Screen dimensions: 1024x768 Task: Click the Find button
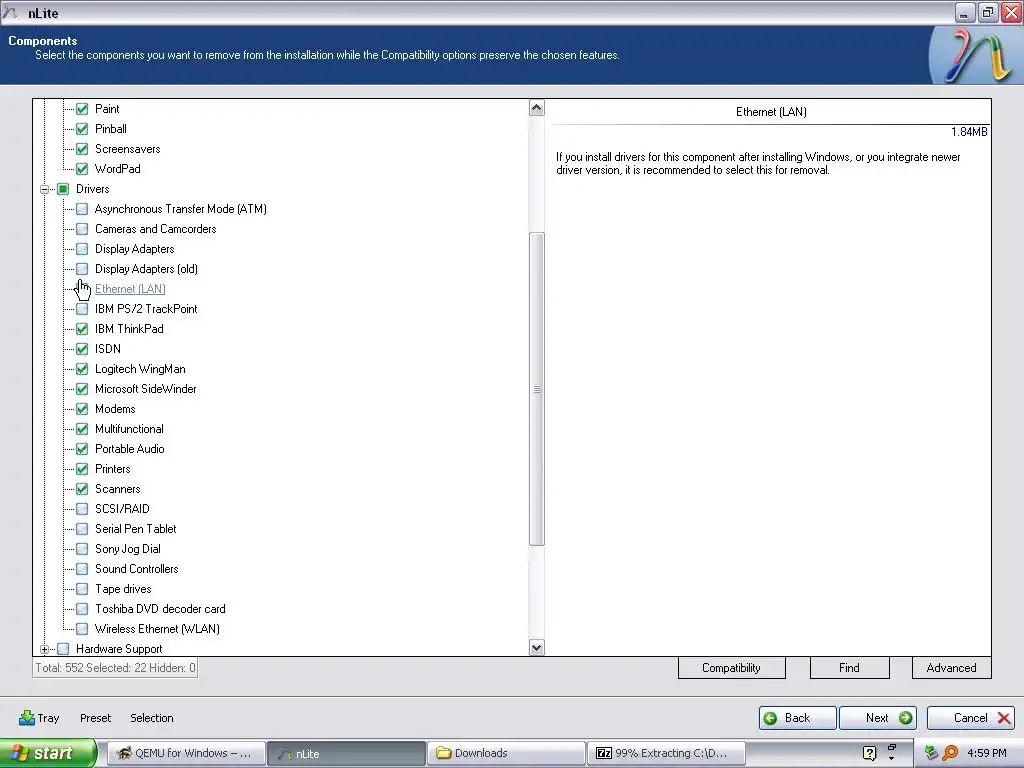849,667
